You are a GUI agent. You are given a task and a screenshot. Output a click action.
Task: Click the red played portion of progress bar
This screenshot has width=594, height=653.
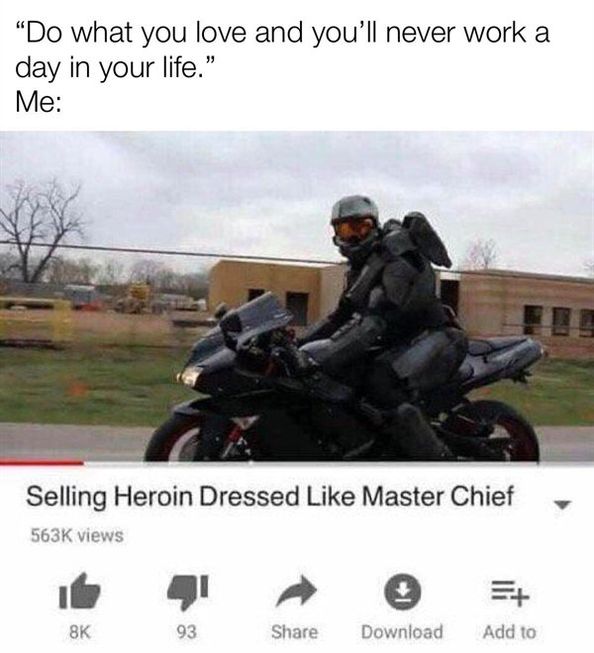(42, 463)
